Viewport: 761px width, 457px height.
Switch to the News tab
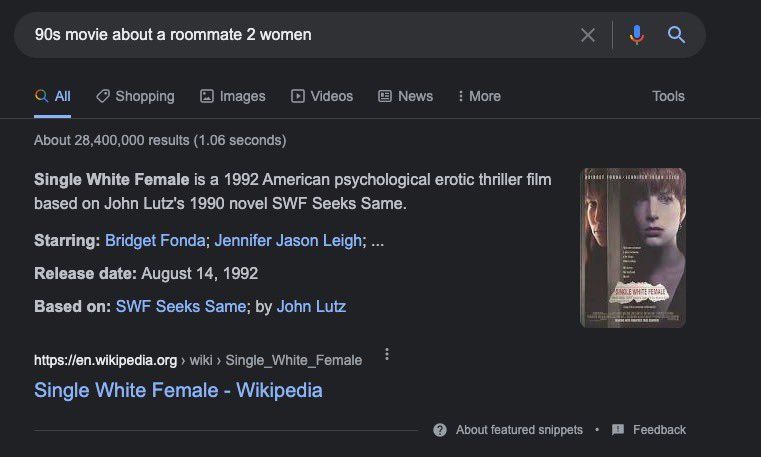point(405,96)
